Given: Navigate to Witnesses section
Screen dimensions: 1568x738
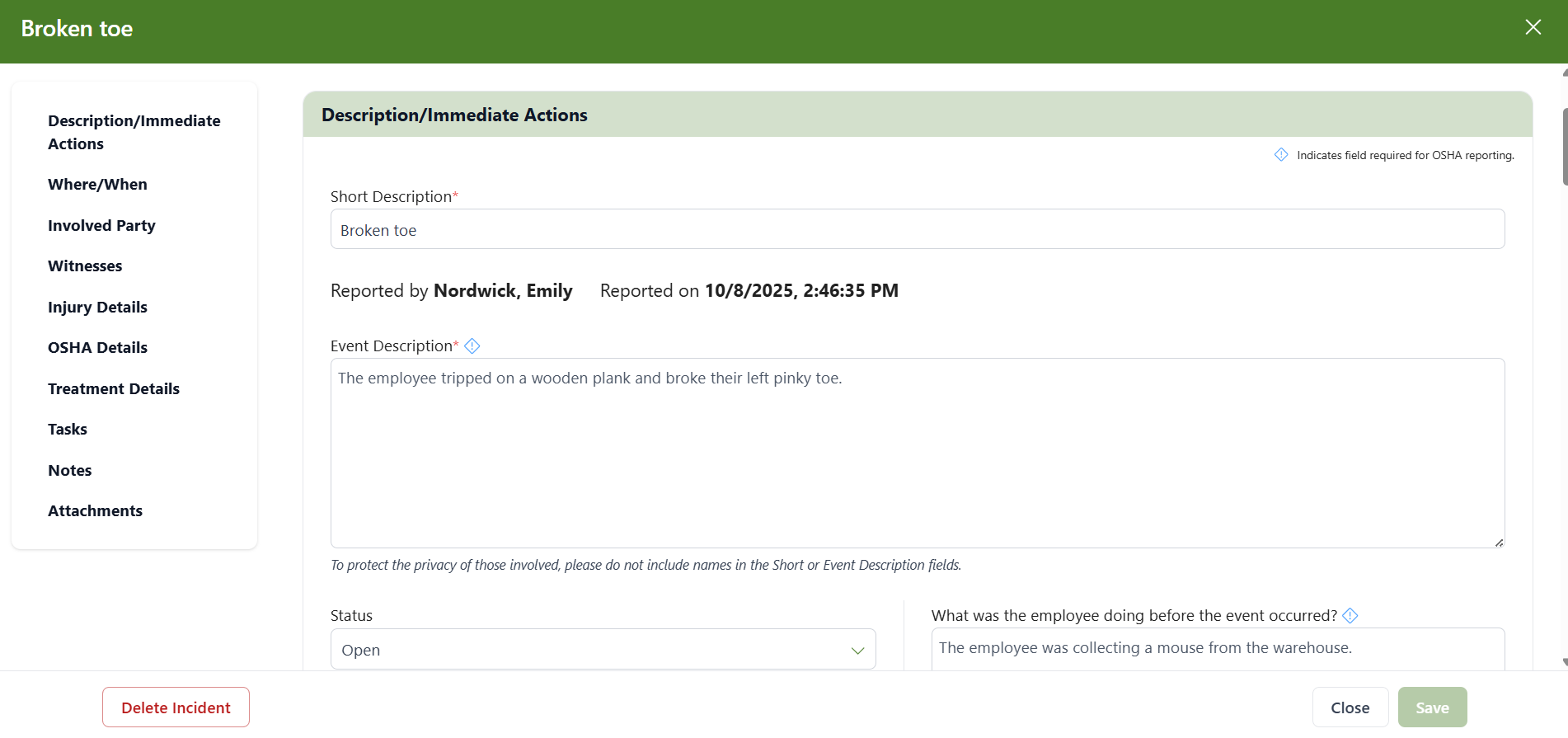Looking at the screenshot, I should coord(85,266).
